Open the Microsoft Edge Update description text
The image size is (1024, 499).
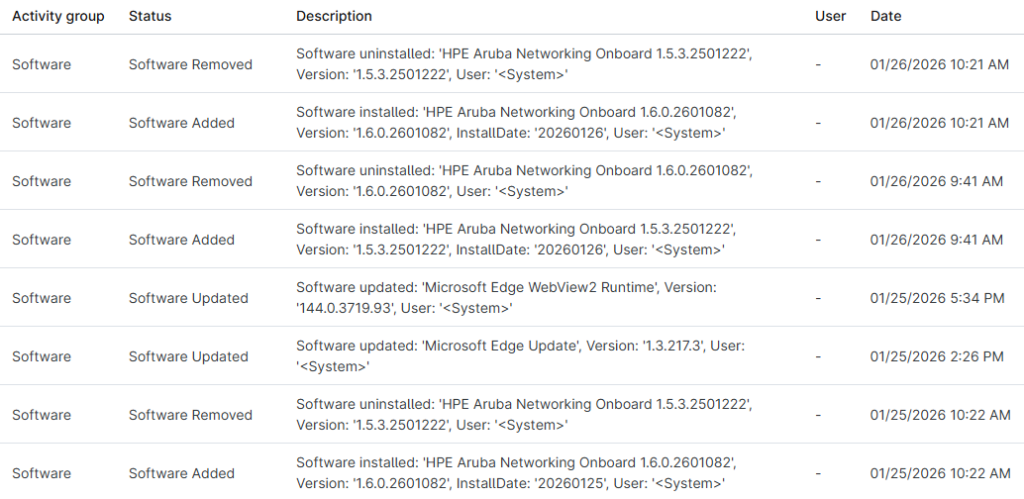(x=520, y=356)
